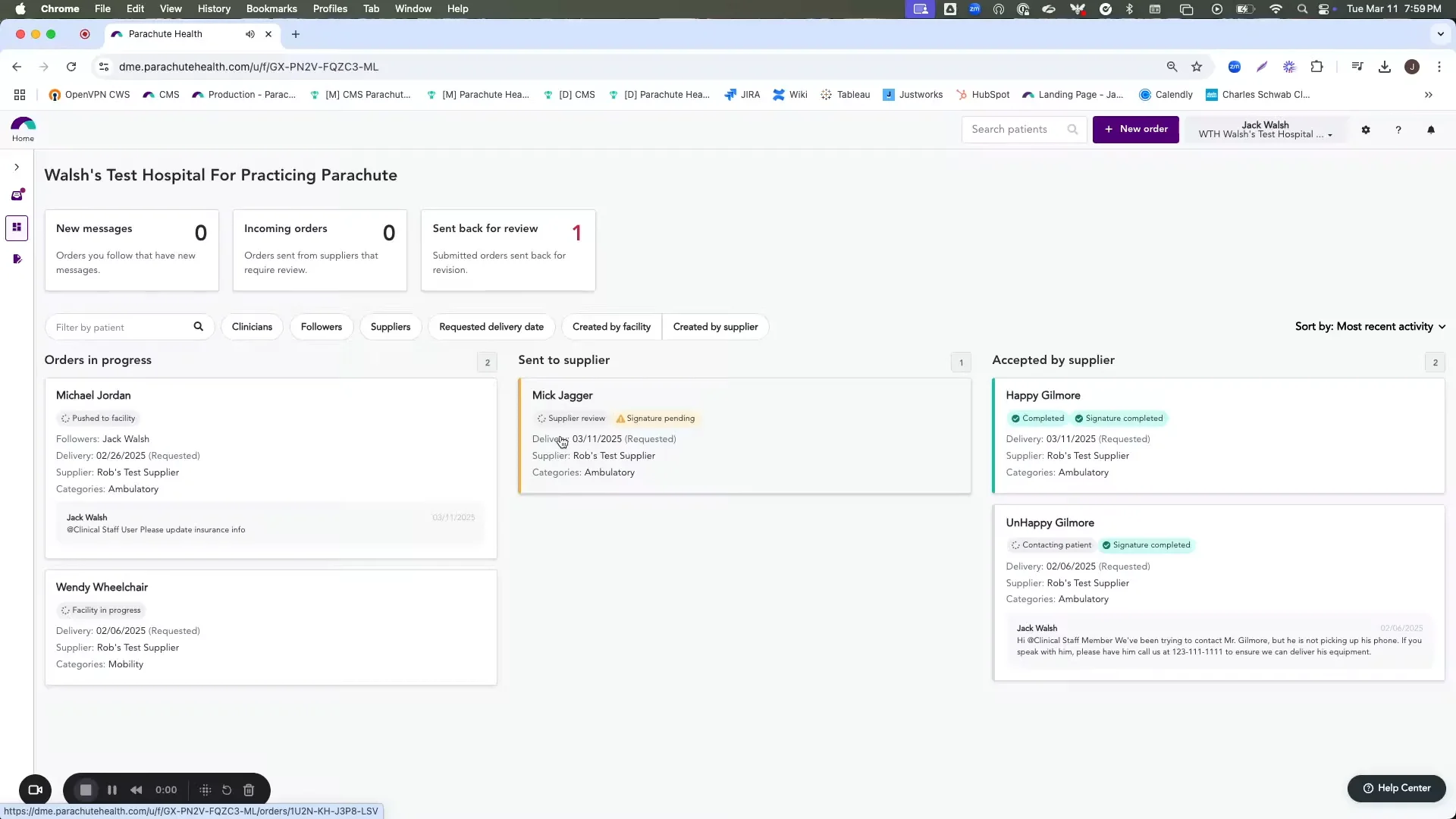Open the Parachute Health Home logo
1456x819 pixels.
click(x=22, y=128)
